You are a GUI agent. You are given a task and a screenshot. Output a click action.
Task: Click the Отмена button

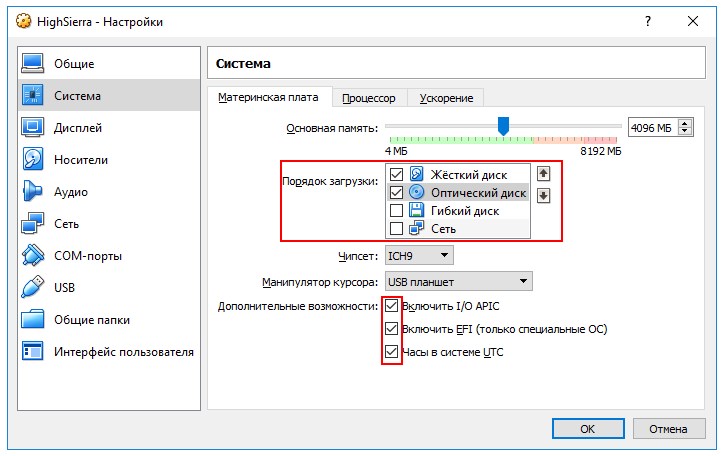668,429
